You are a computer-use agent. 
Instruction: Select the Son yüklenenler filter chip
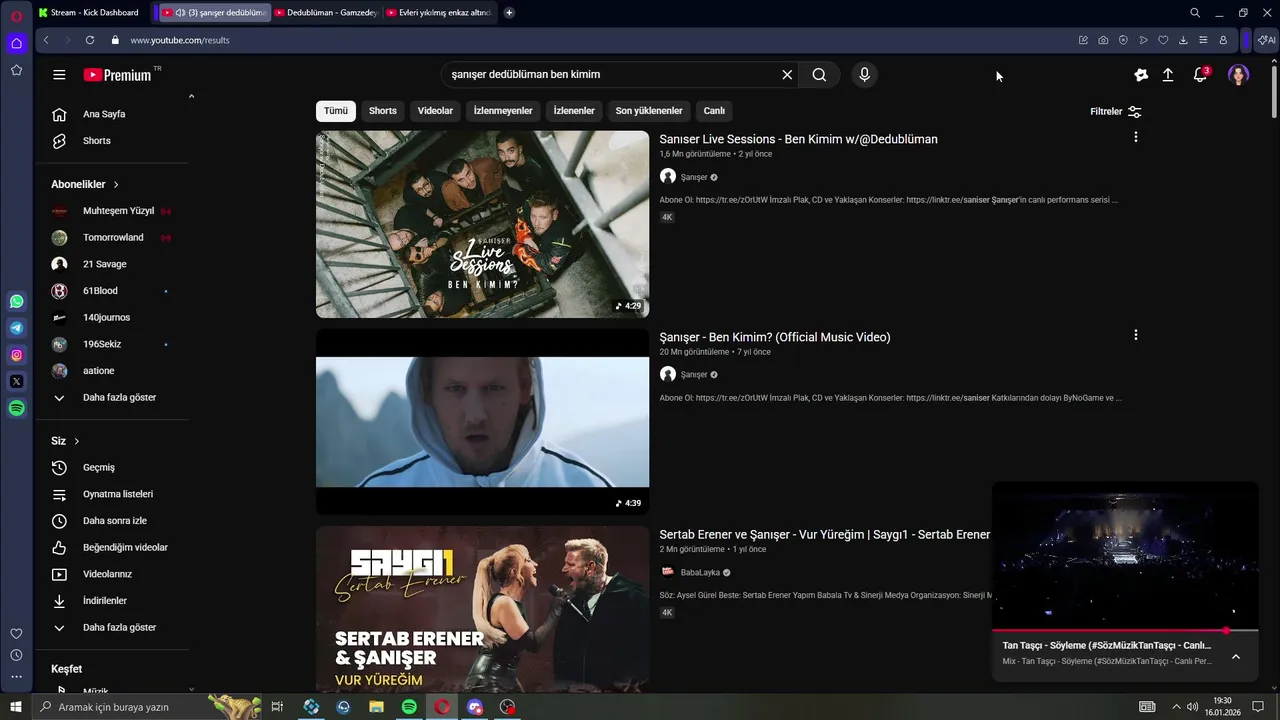tap(649, 111)
